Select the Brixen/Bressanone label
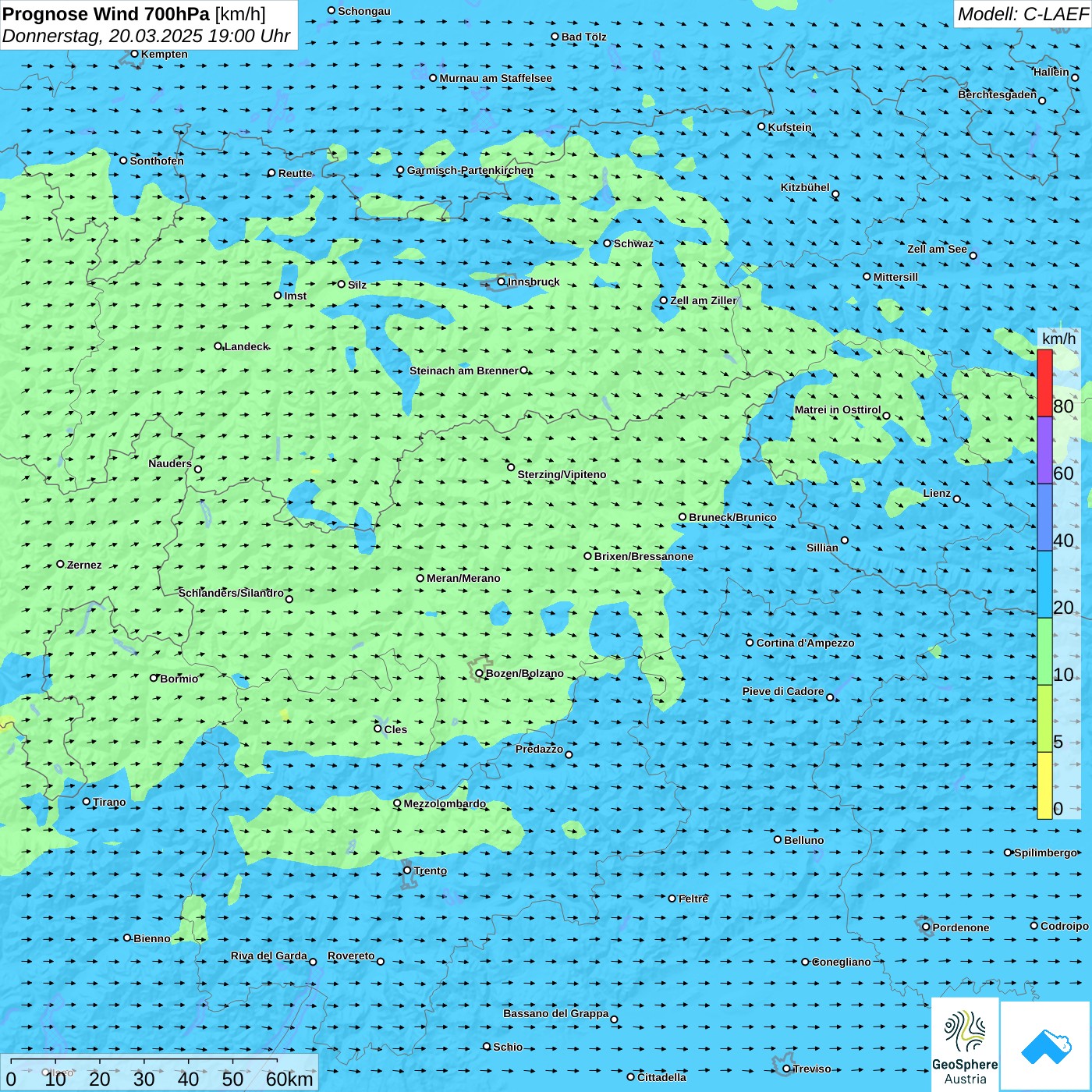 (643, 556)
